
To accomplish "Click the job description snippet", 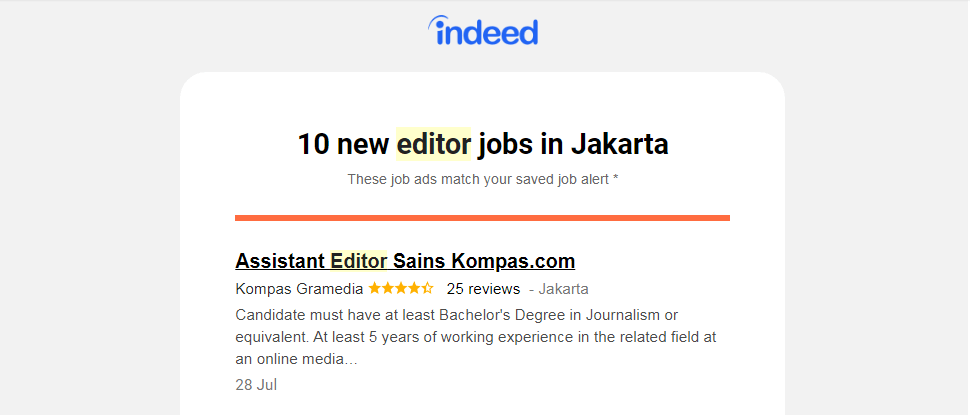I will click(x=476, y=336).
